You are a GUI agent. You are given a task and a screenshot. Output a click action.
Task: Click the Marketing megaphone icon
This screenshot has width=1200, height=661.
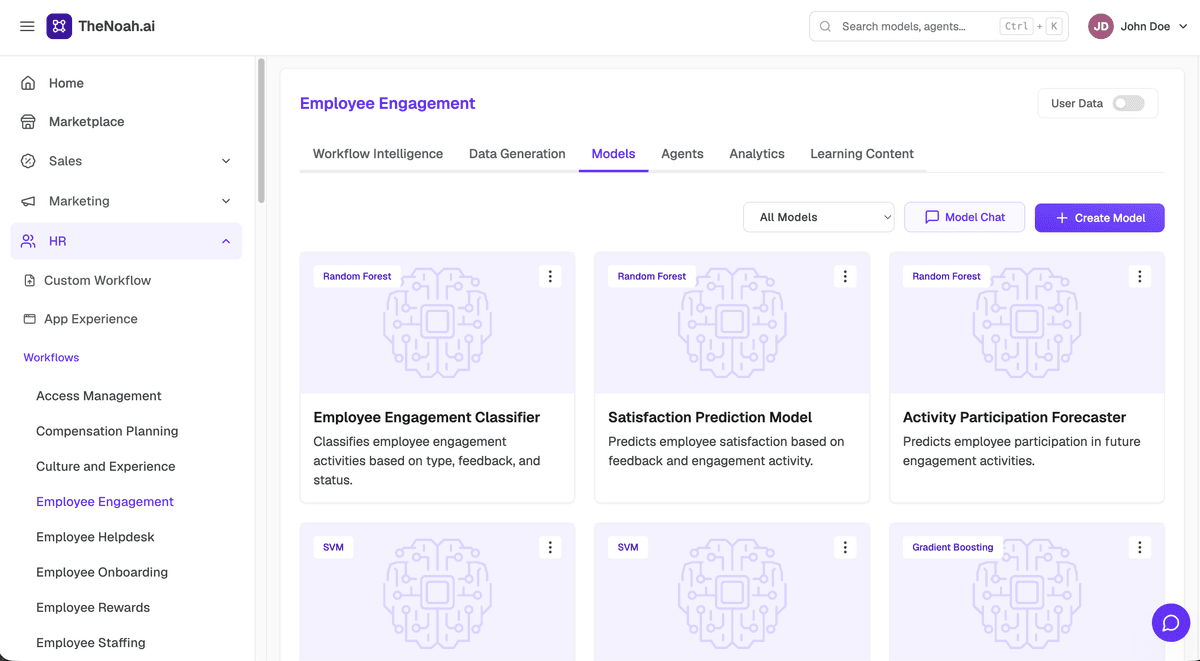pyautogui.click(x=29, y=201)
